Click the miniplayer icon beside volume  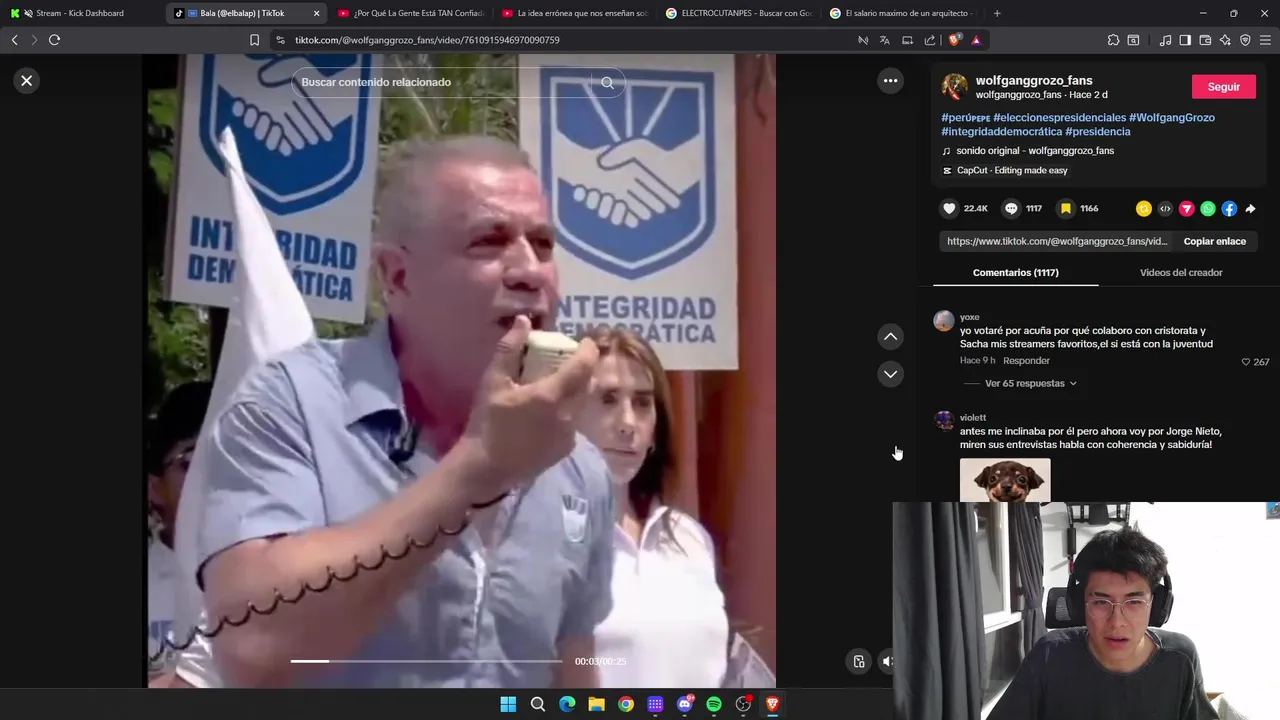click(859, 661)
